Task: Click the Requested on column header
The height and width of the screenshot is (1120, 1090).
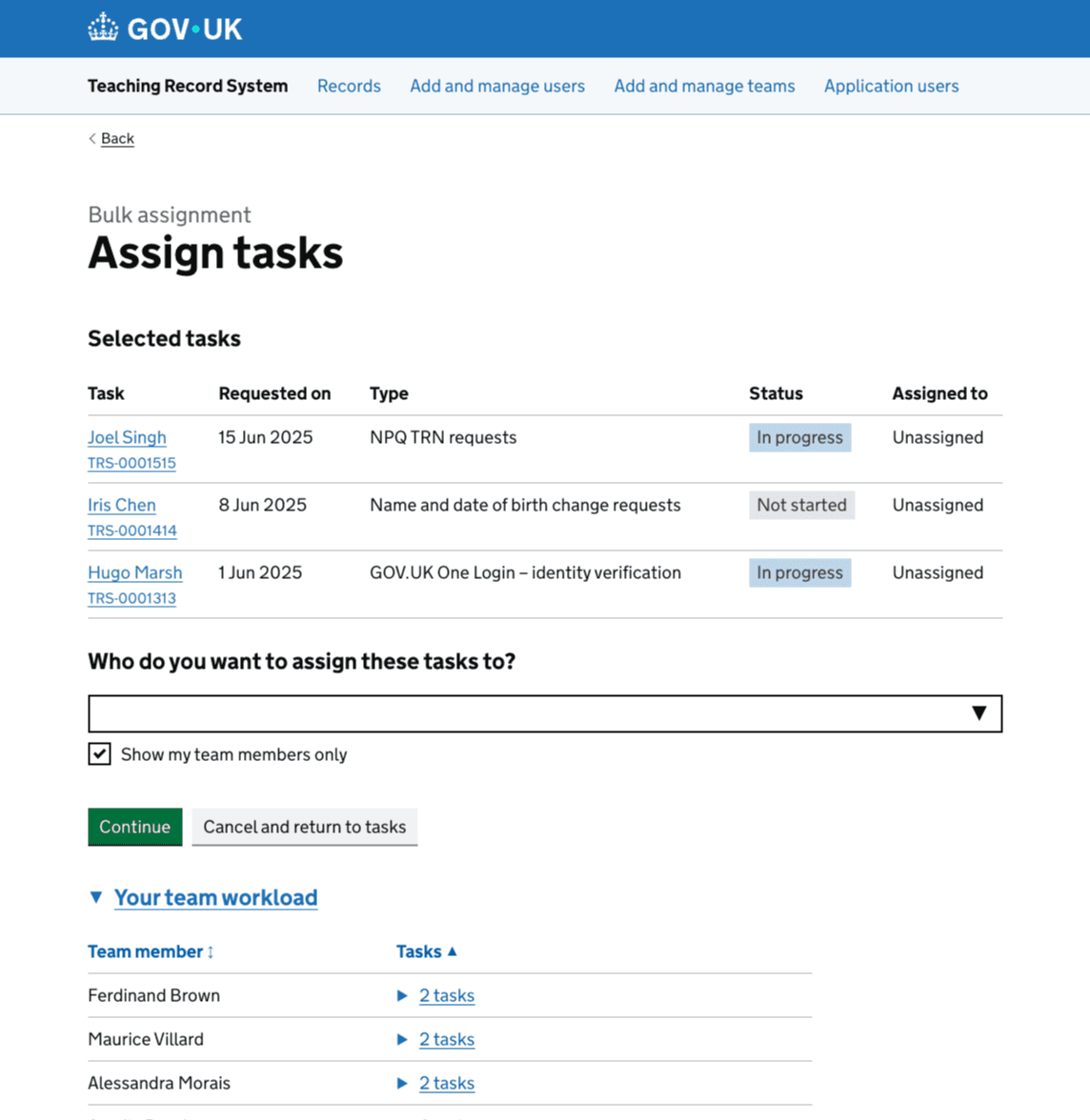Action: (x=274, y=393)
